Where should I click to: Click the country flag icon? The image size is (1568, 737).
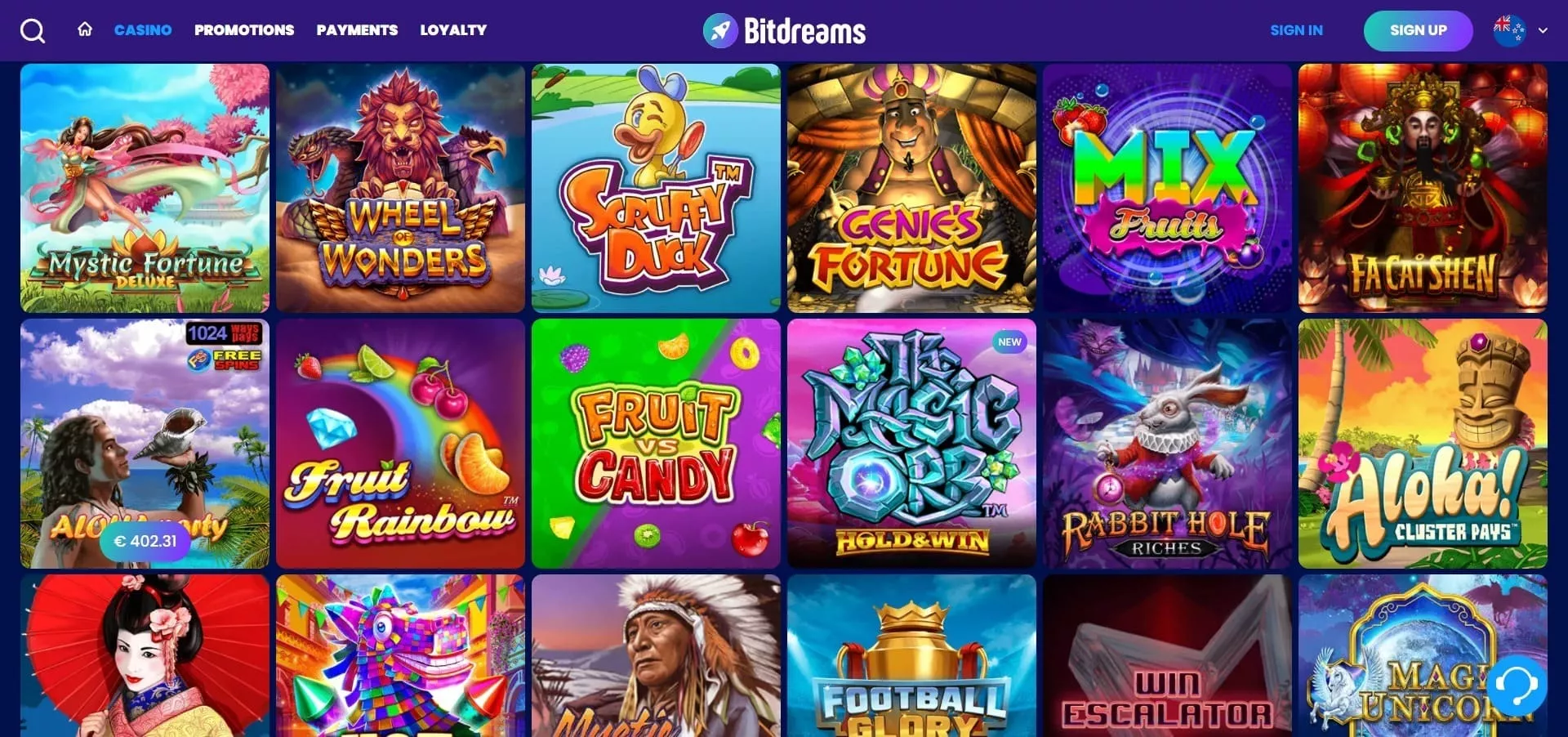[x=1509, y=30]
